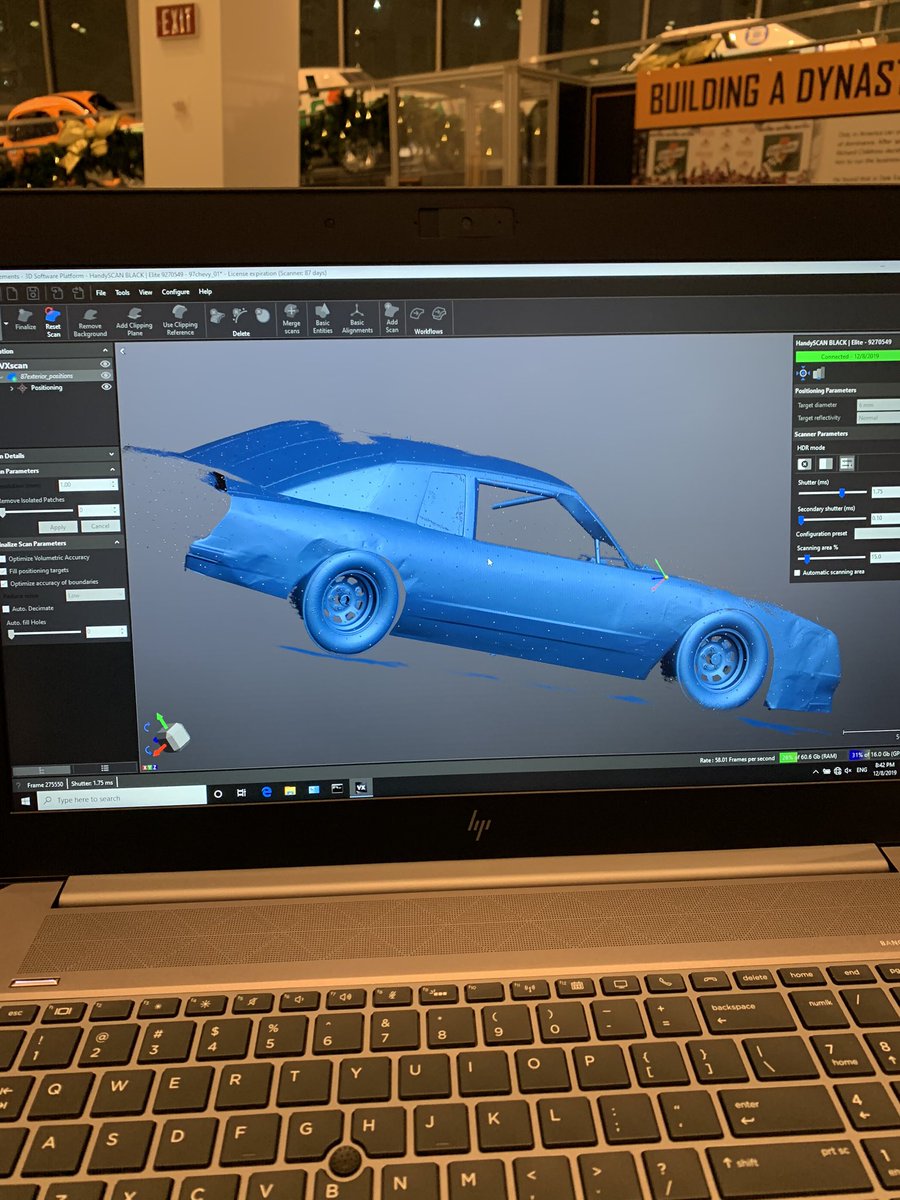Toggle visibility of 87exterior_positions scan

[x=106, y=375]
